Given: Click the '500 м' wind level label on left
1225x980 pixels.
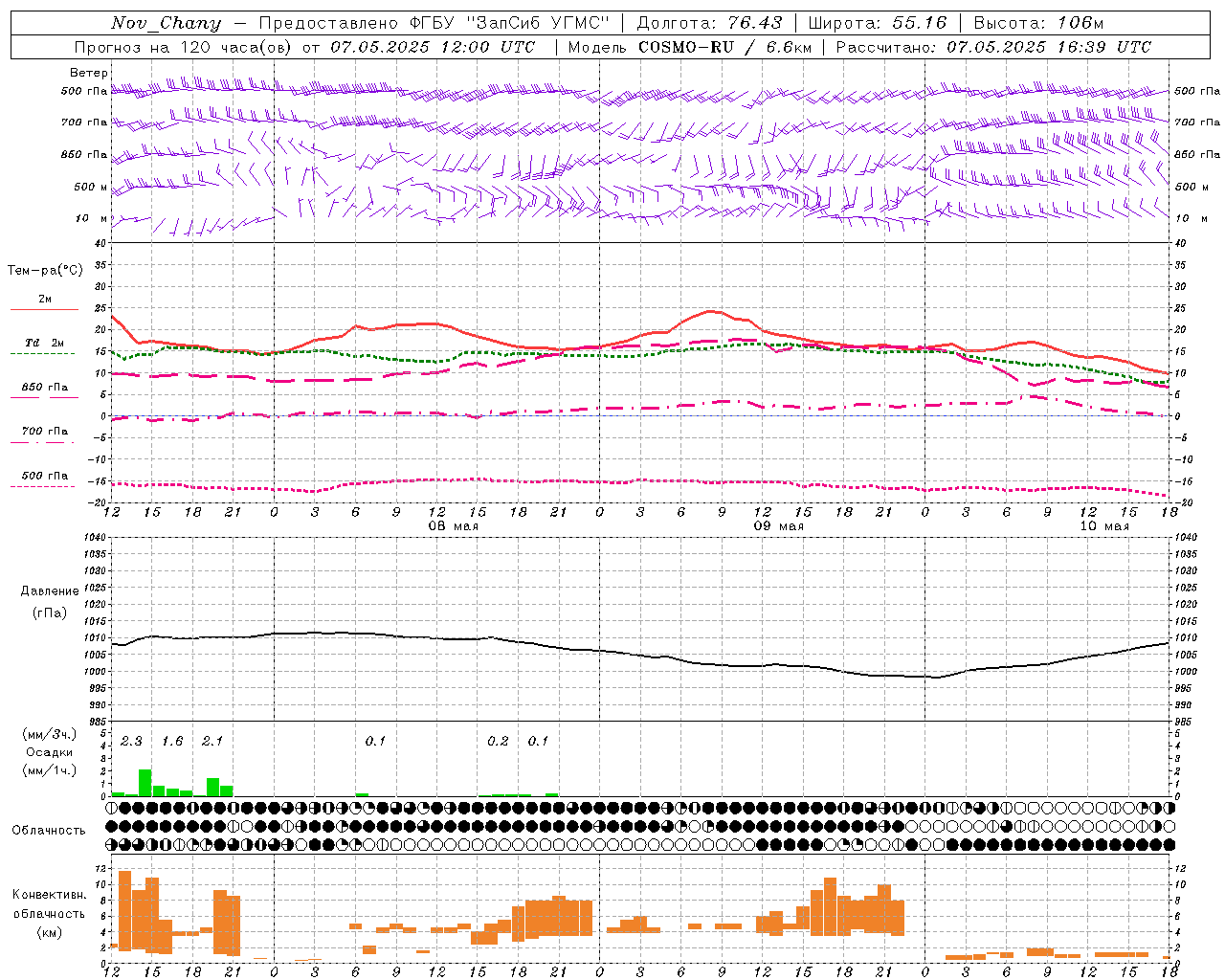Looking at the screenshot, I should pos(91,187).
